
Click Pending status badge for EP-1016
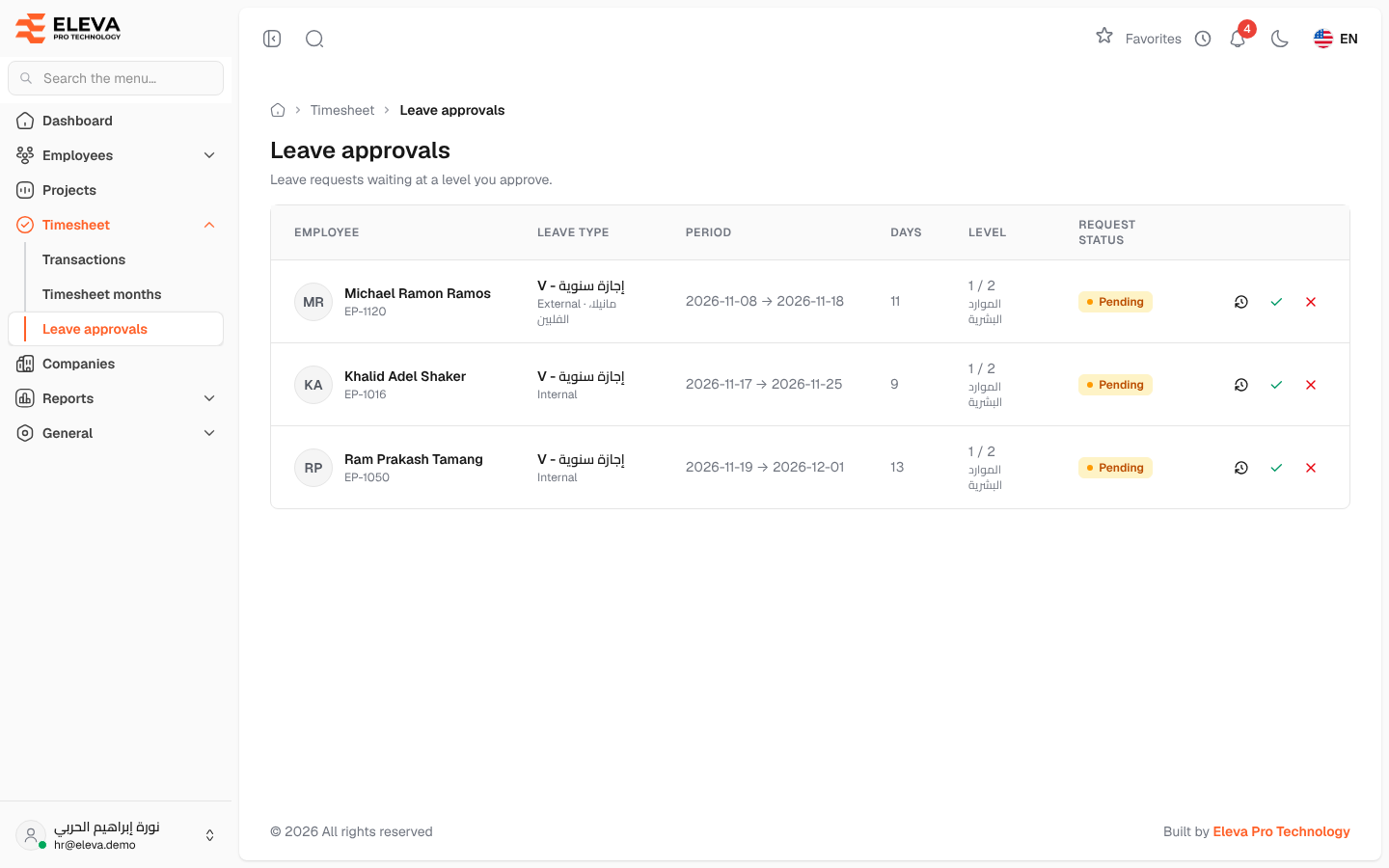[x=1115, y=385]
